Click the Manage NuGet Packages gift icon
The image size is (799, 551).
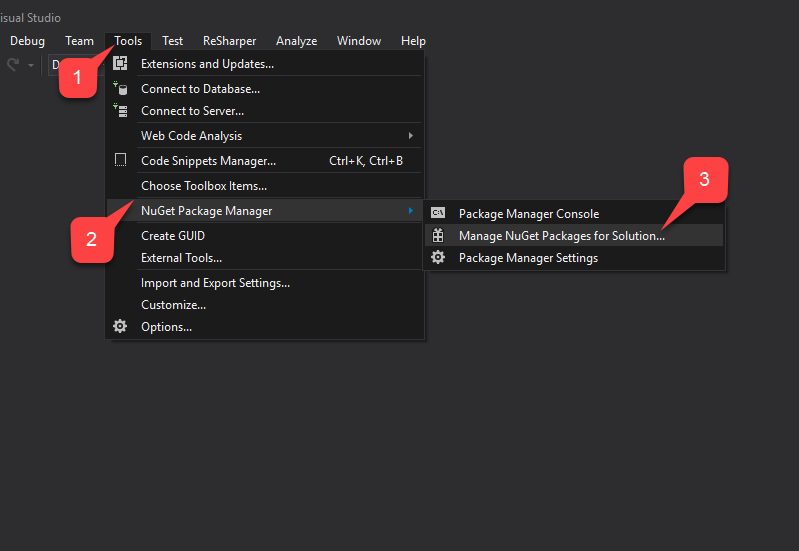(438, 235)
